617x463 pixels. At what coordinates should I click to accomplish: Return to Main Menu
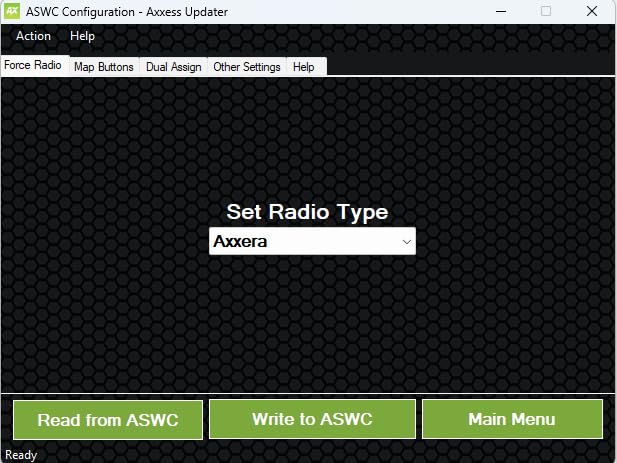tap(512, 419)
